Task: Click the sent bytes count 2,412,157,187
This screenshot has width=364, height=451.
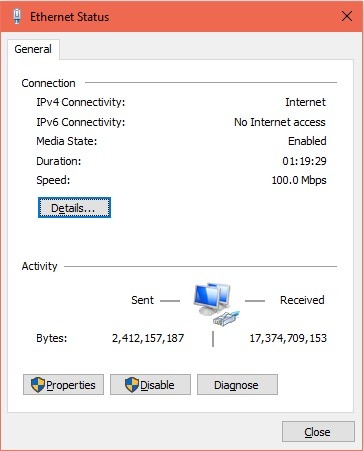Action: click(148, 338)
